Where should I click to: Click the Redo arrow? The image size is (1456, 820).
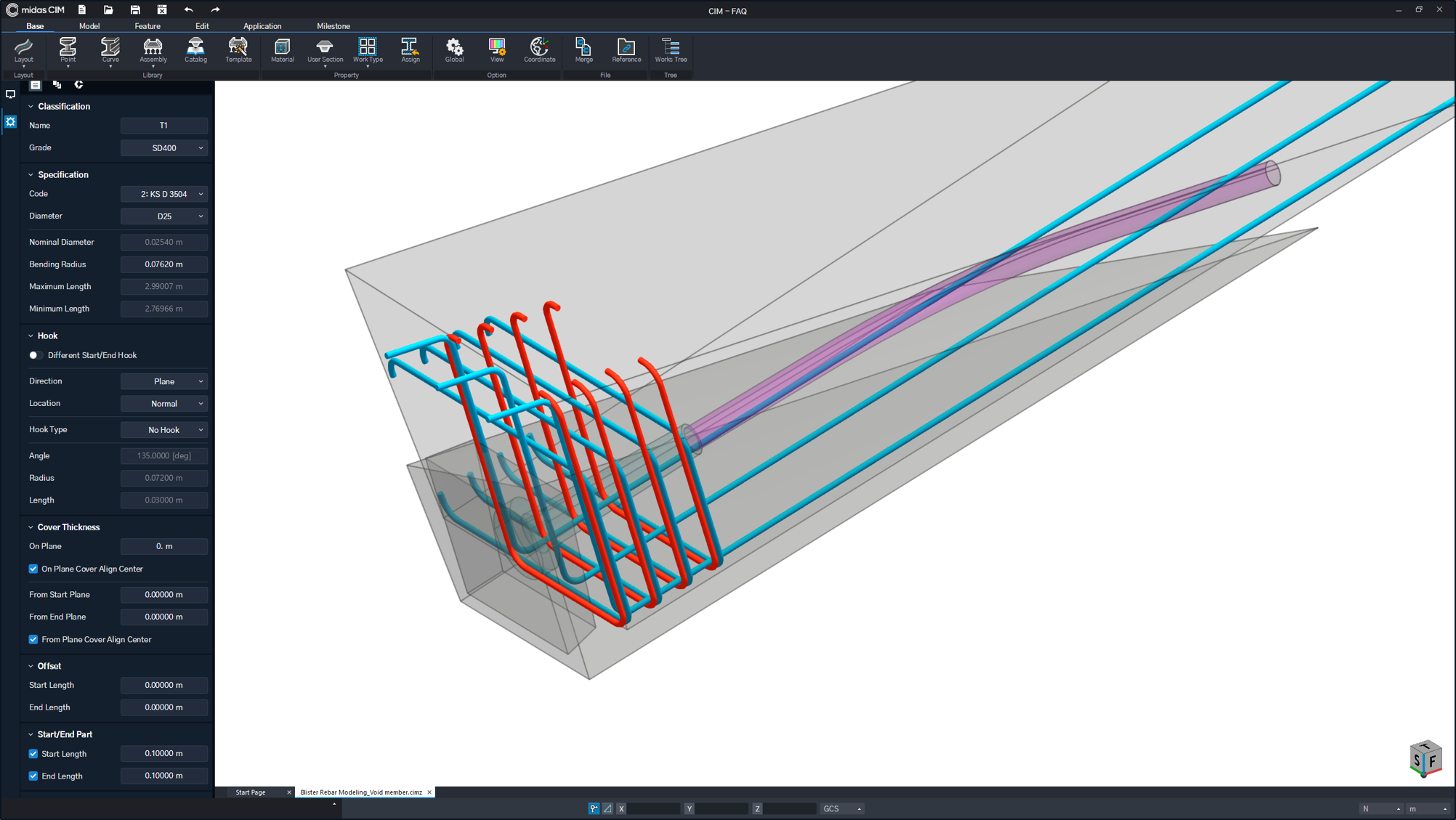[x=215, y=9]
